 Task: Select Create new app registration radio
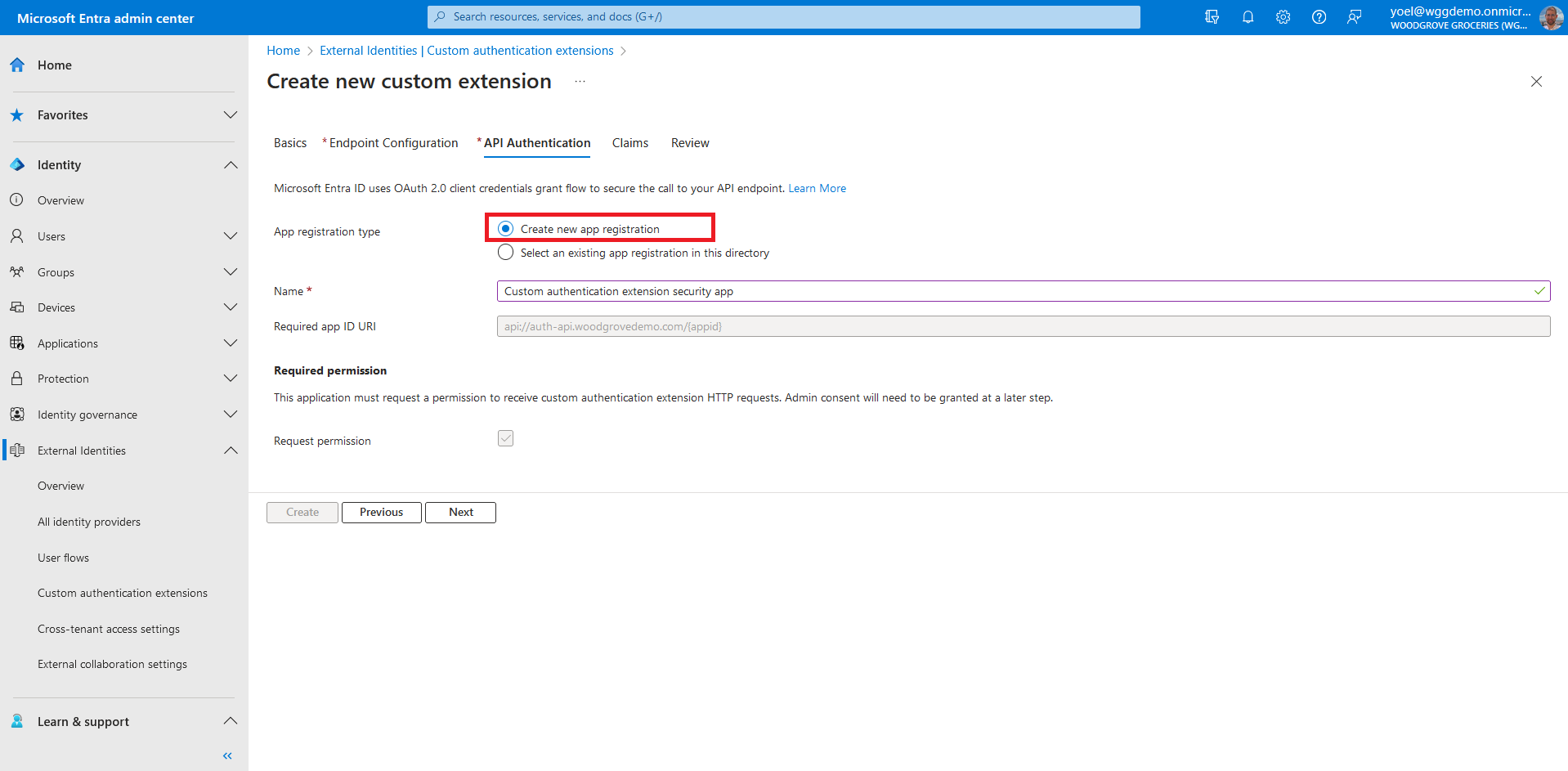coord(506,229)
